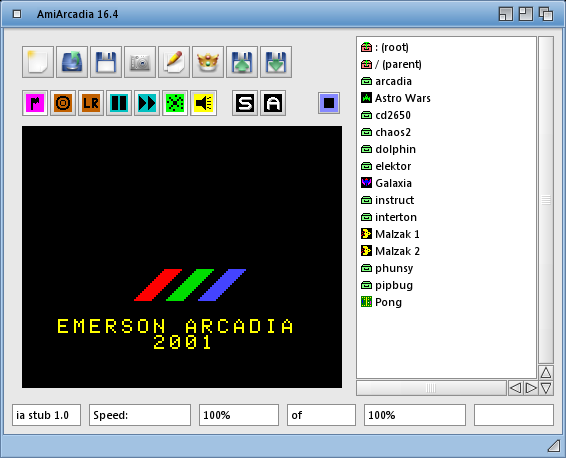Toggle turbo with the fast-forward button
The height and width of the screenshot is (458, 566).
pos(147,103)
